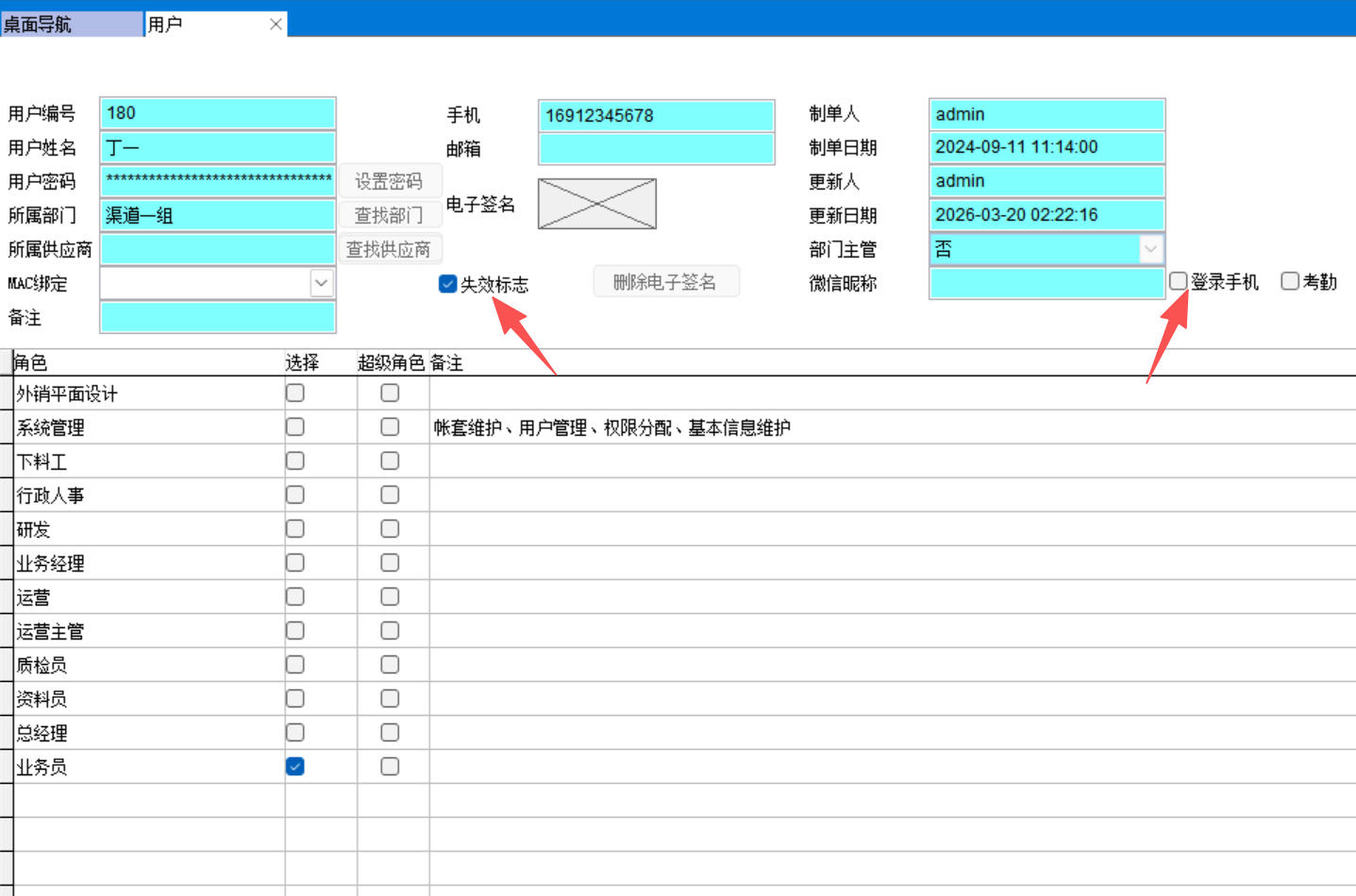Click the 电子签名 placeholder image
Viewport: 1356px width, 896px height.
[x=596, y=204]
